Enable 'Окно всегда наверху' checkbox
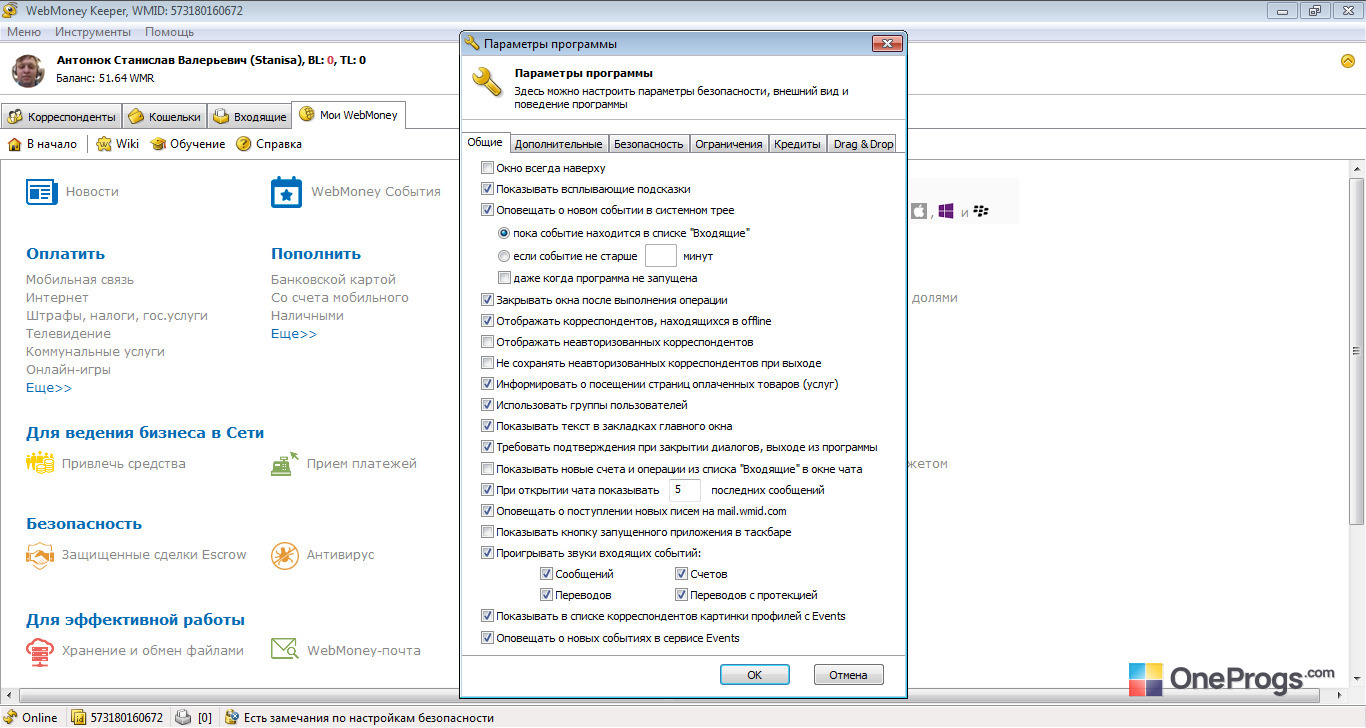The height and width of the screenshot is (728, 1366). (x=488, y=168)
